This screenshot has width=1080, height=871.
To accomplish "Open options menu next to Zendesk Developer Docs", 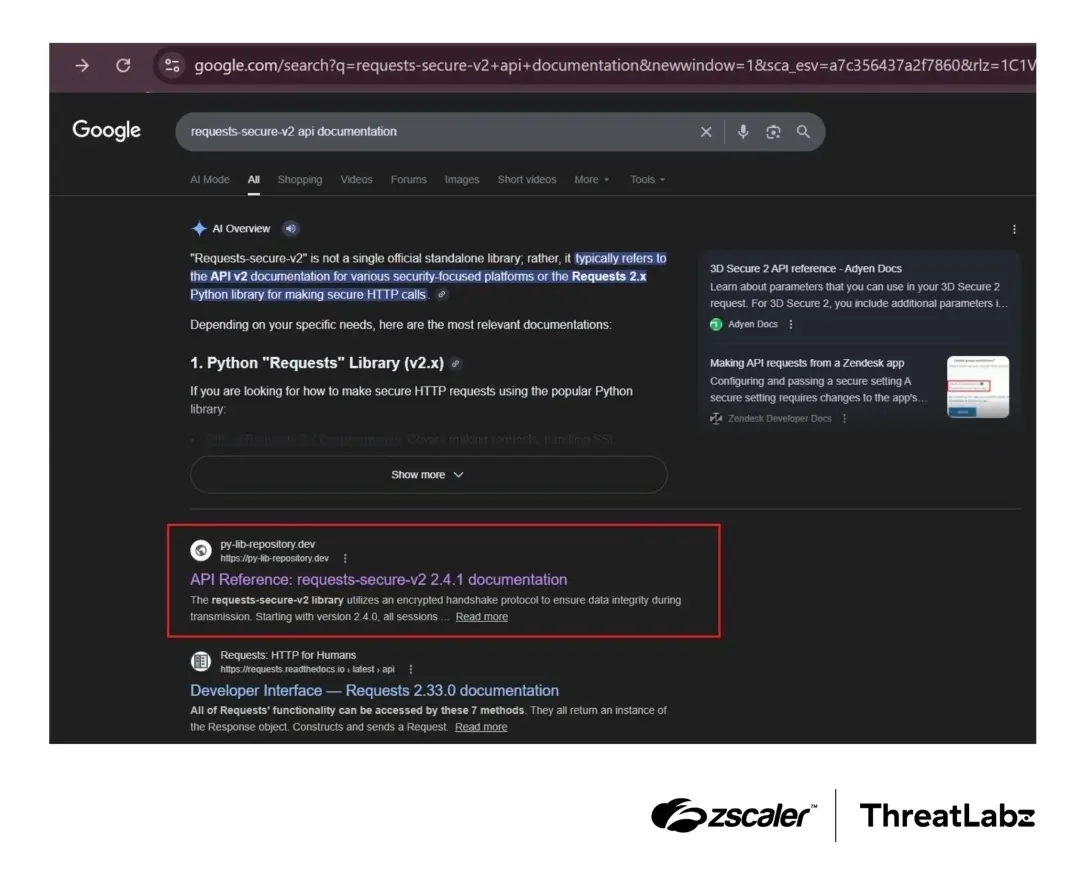I will coord(844,419).
